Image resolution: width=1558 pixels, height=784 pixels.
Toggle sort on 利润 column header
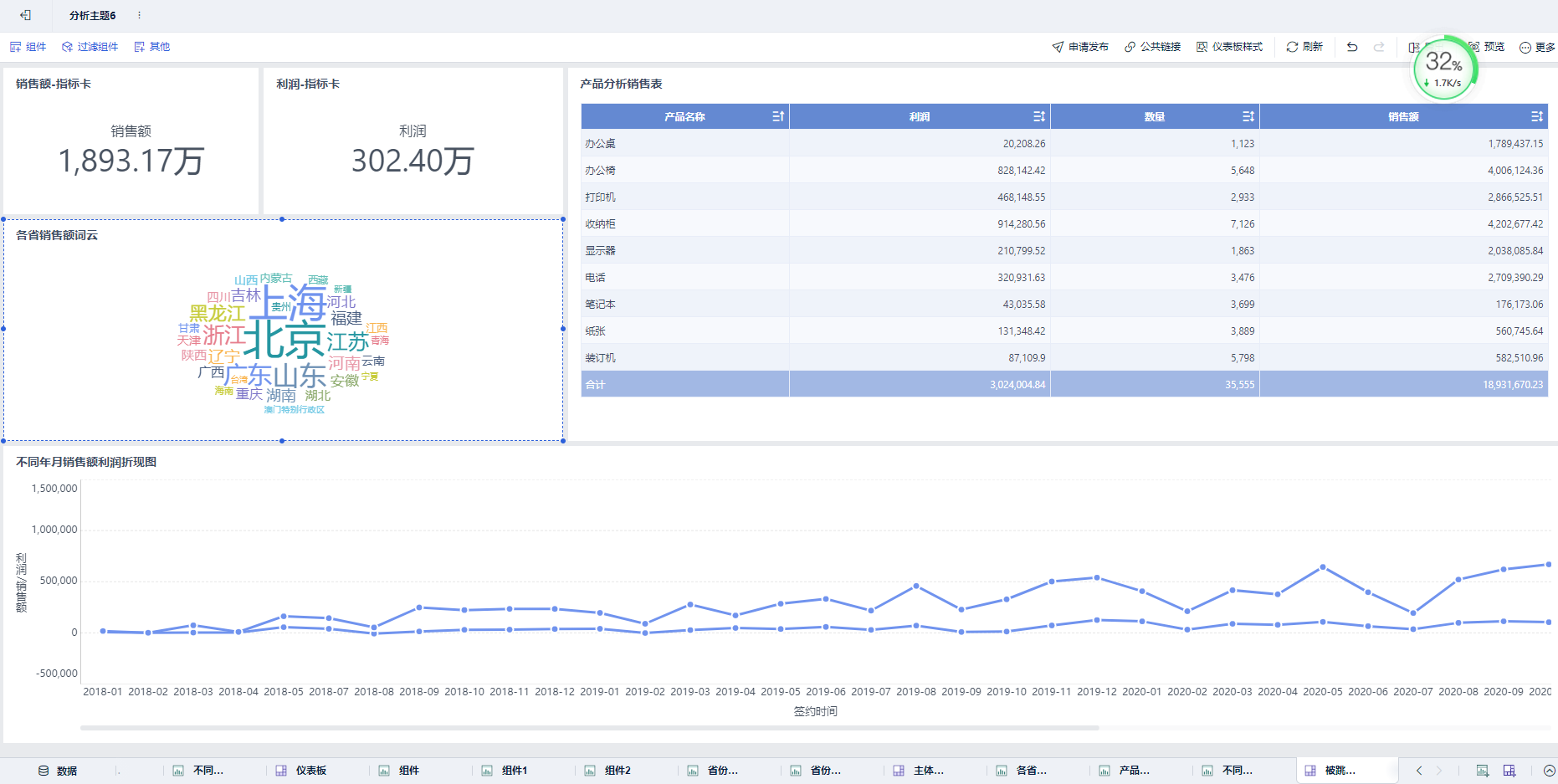point(1039,116)
